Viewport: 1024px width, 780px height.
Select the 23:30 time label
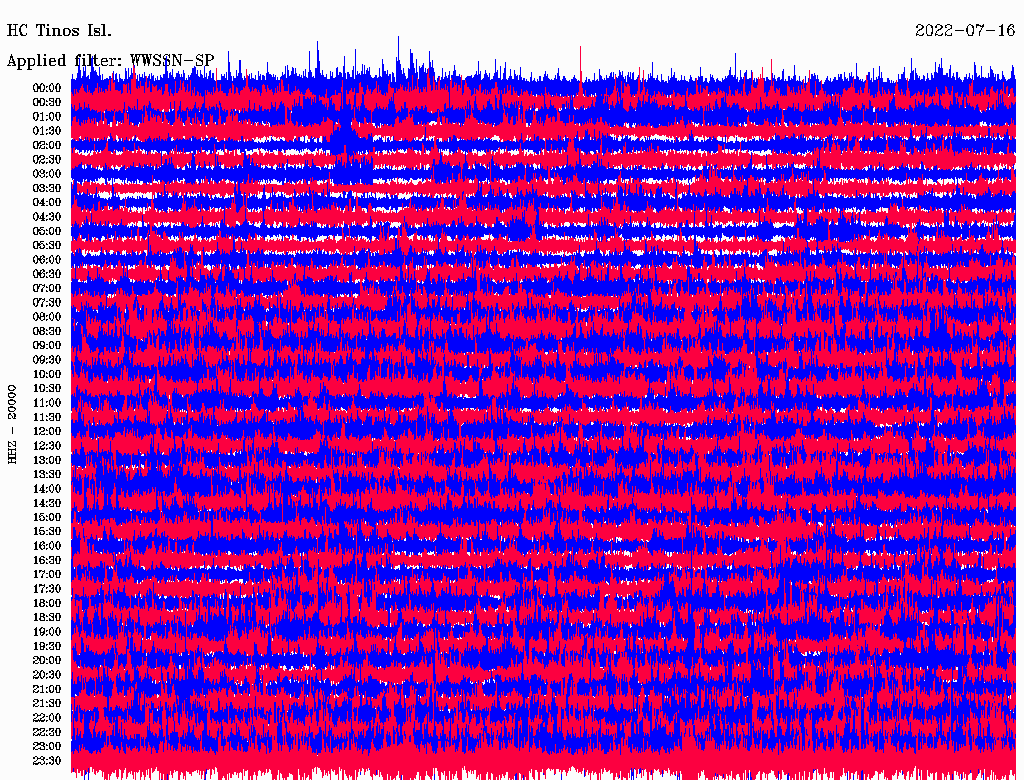47,760
